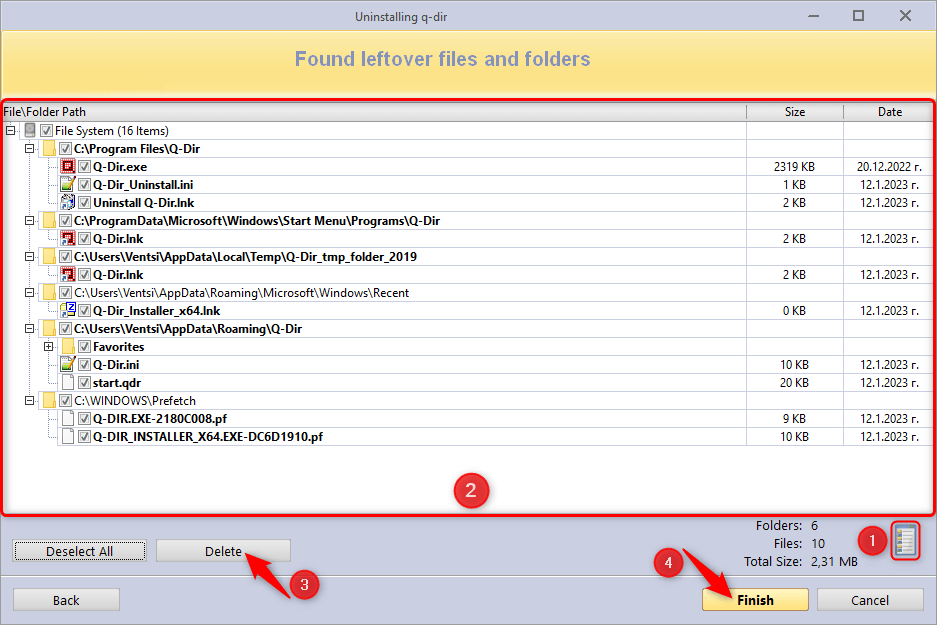The width and height of the screenshot is (937, 625).
Task: Click the C:\Program Files\Q-Dir folder icon
Action: coord(49,149)
